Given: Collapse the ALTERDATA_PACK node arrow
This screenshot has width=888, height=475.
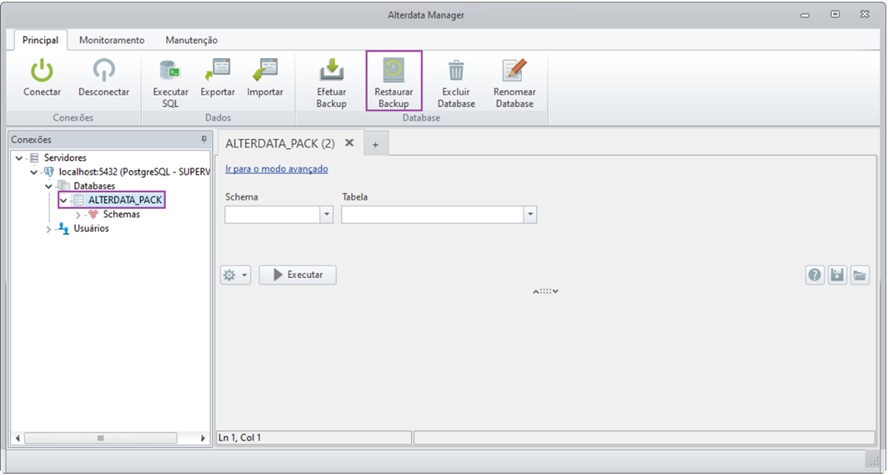Looking at the screenshot, I should (63, 200).
